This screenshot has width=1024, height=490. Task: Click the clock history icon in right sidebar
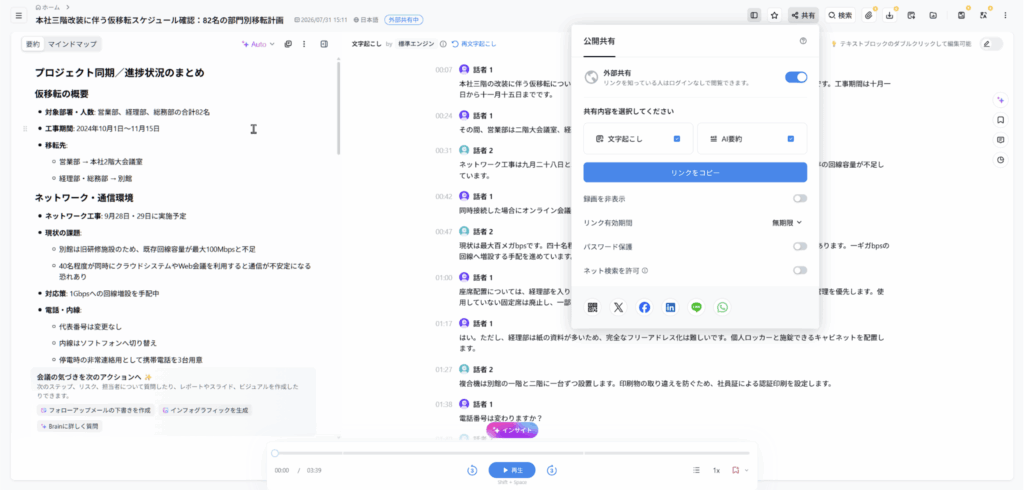coord(1000,160)
